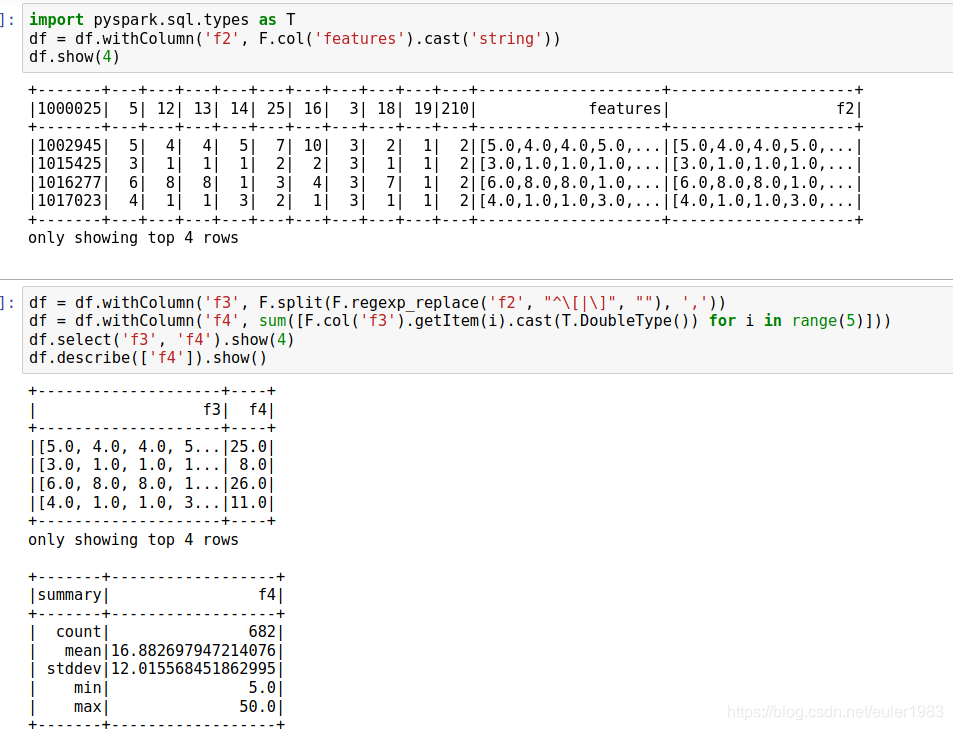Click the f4 value '25.0'
The width and height of the screenshot is (953, 730).
249,447
